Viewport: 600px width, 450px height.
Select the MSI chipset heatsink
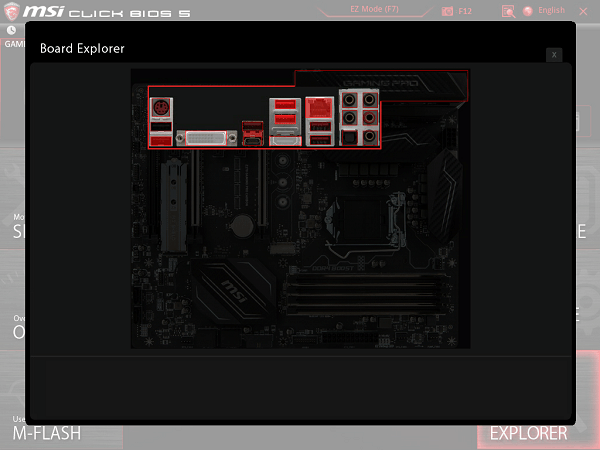click(233, 293)
